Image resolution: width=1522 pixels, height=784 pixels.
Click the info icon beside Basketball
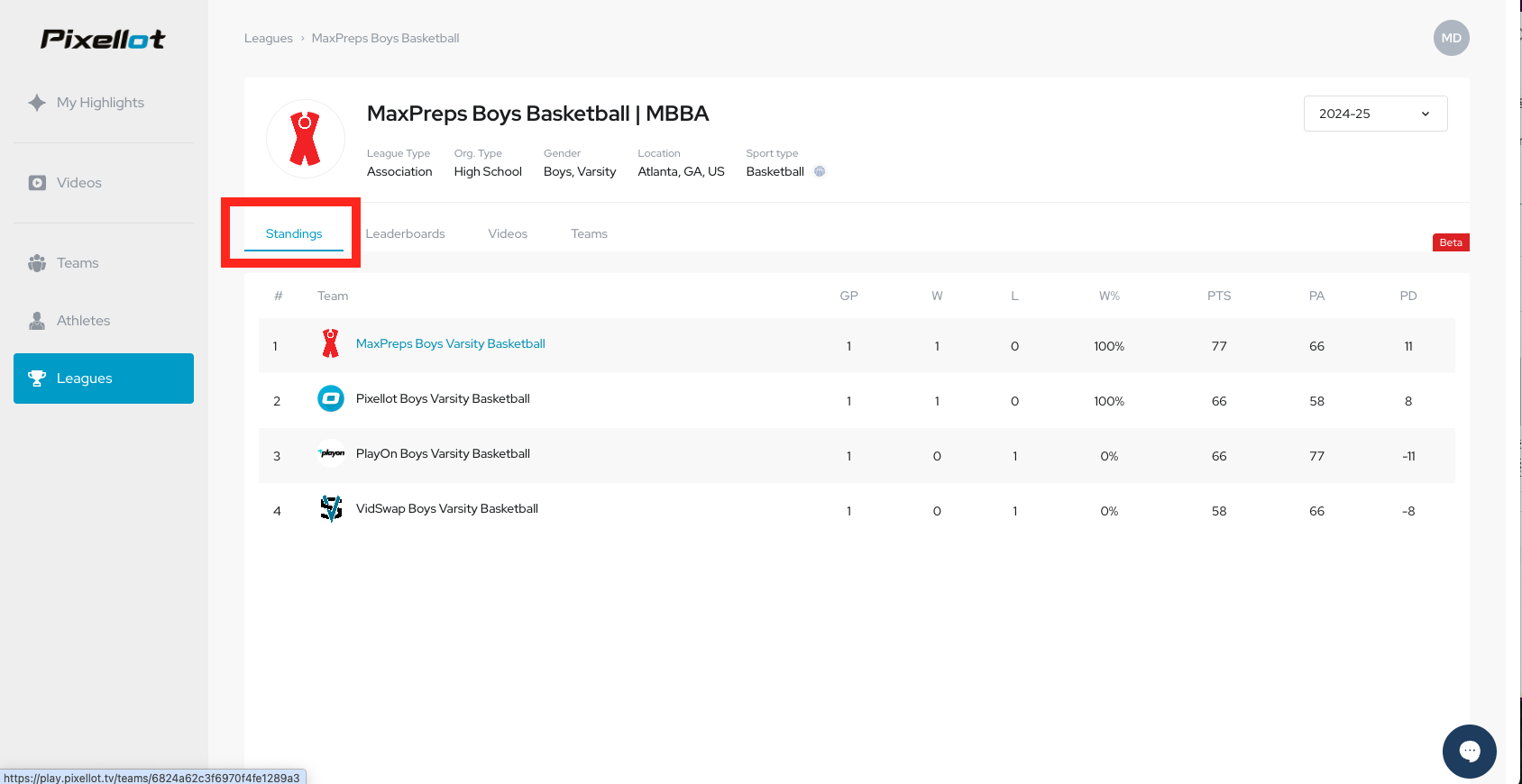[x=820, y=171]
